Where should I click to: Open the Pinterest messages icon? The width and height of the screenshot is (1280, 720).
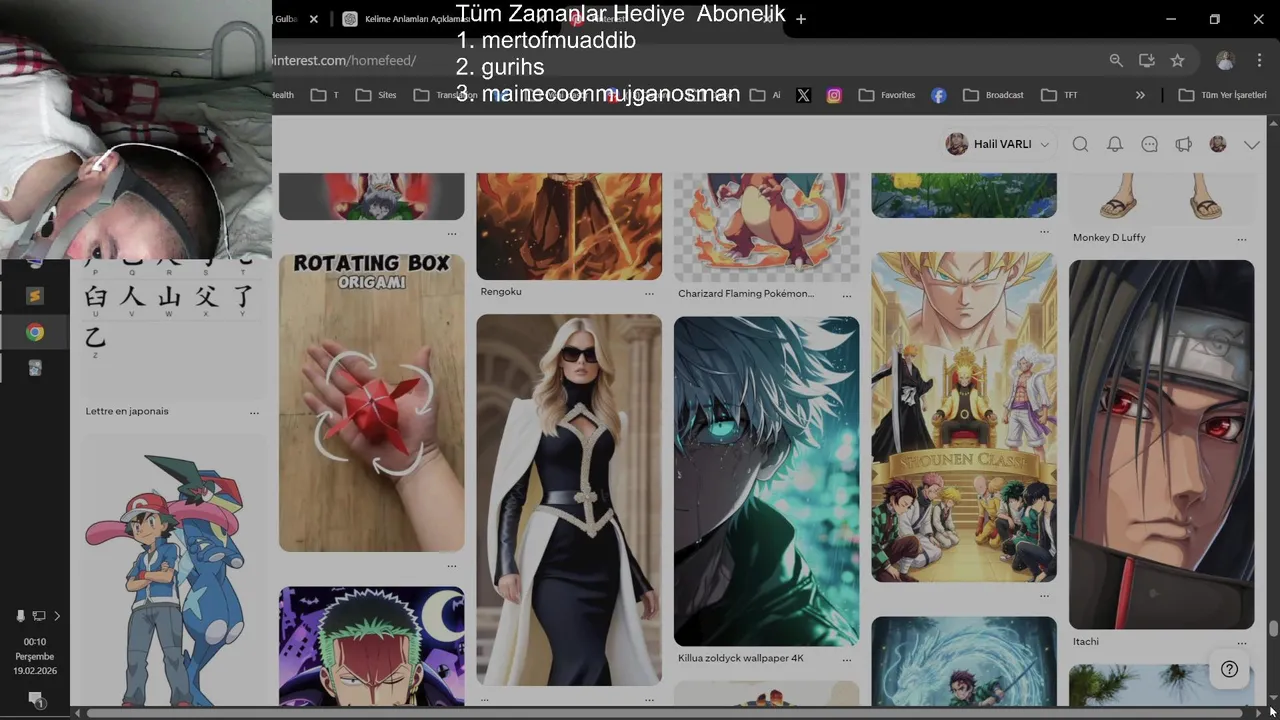pos(1150,145)
